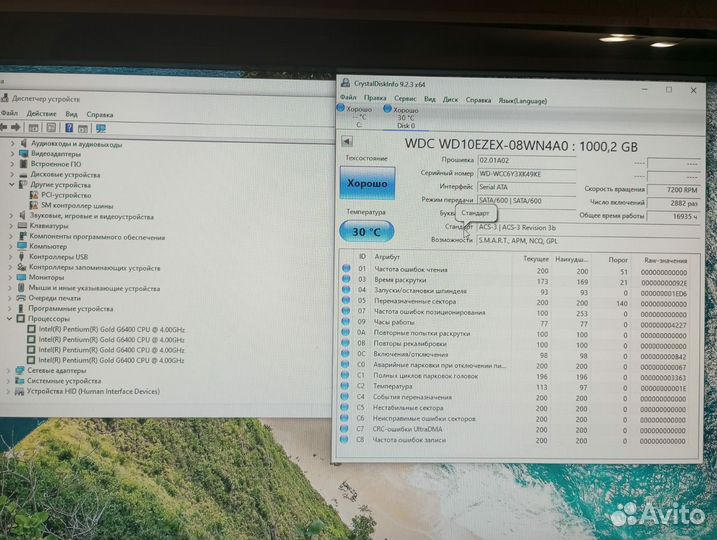Expand the Сетевые адаптеры category
The image size is (717, 540).
(10, 370)
